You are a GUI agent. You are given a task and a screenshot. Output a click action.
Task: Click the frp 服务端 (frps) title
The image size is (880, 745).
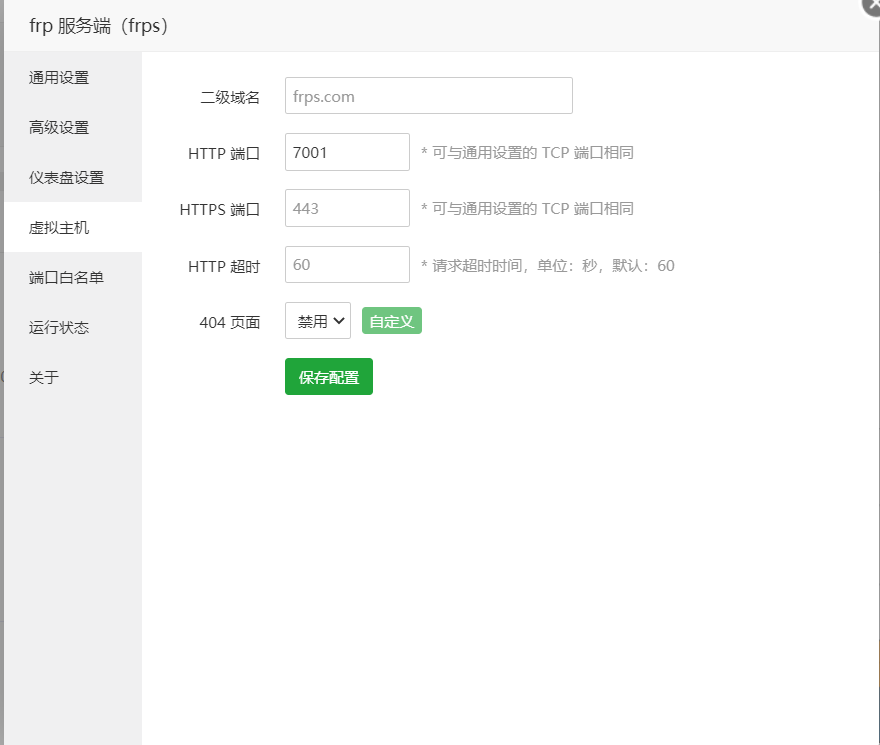pyautogui.click(x=99, y=26)
